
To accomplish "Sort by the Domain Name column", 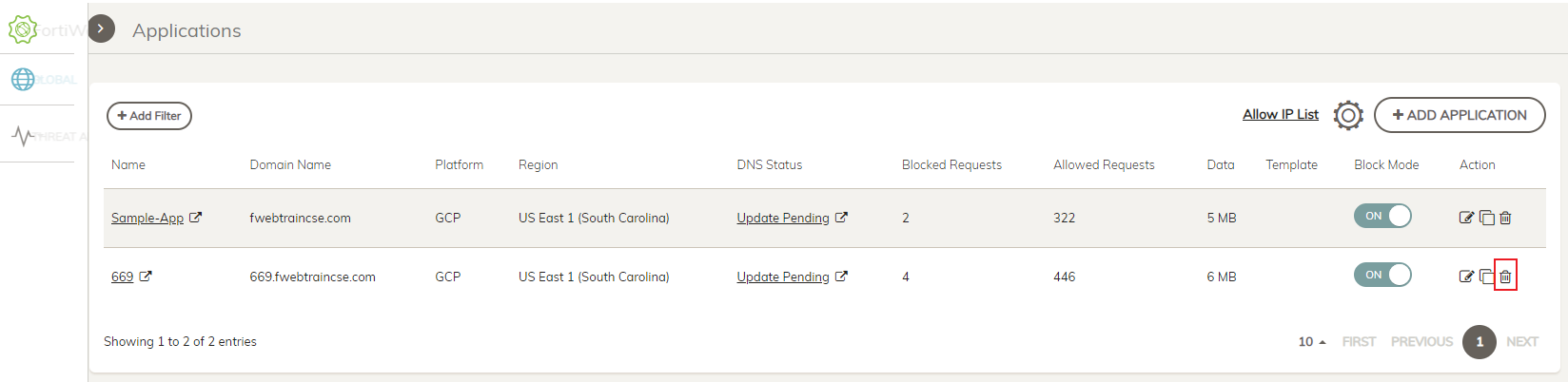I will coord(290,164).
